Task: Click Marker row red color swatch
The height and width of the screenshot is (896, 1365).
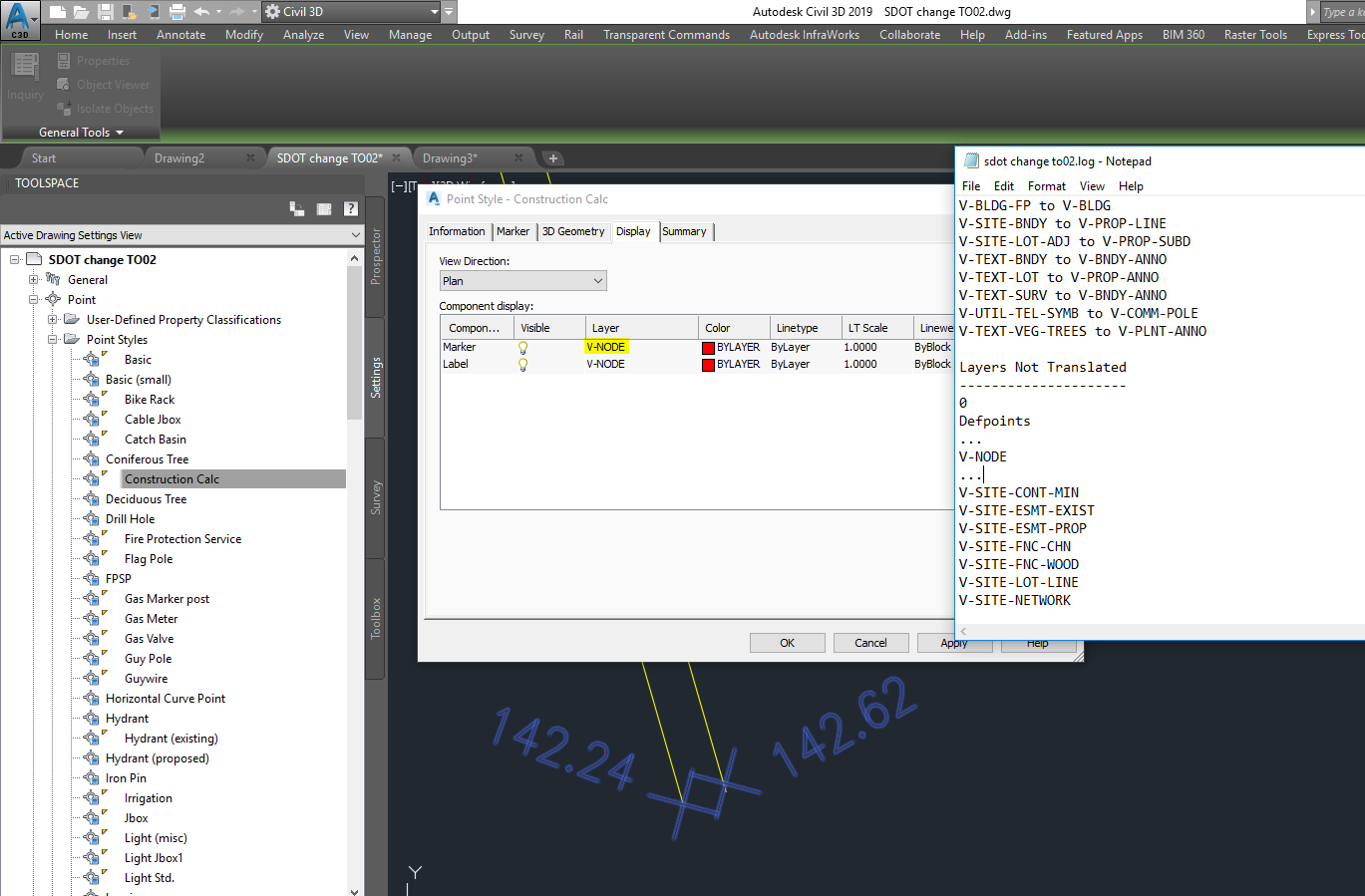Action: (708, 348)
